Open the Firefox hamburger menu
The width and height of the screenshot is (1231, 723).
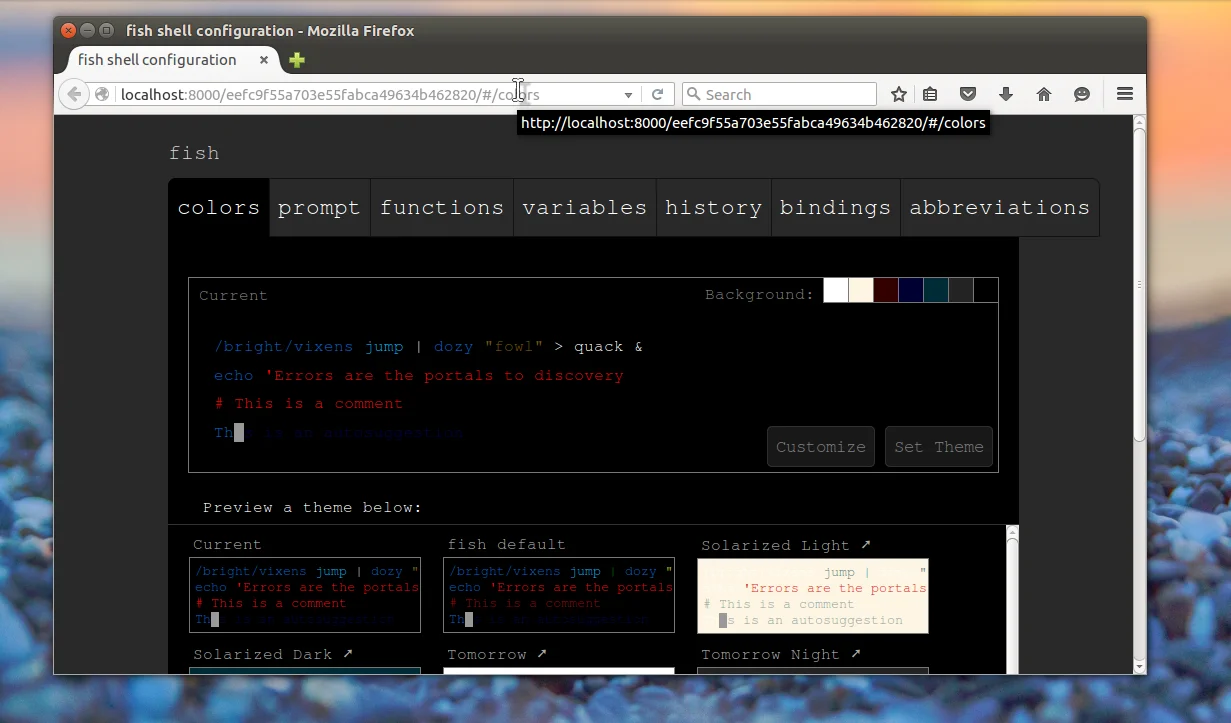[x=1124, y=94]
